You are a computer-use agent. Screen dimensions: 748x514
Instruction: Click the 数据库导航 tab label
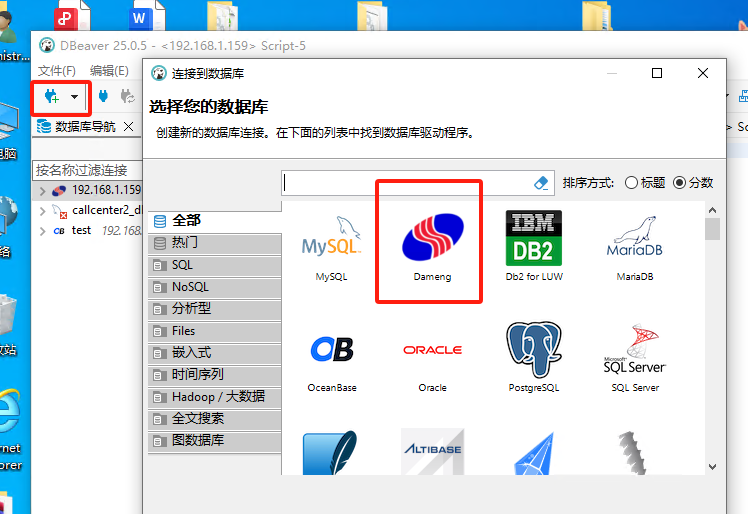[85, 126]
